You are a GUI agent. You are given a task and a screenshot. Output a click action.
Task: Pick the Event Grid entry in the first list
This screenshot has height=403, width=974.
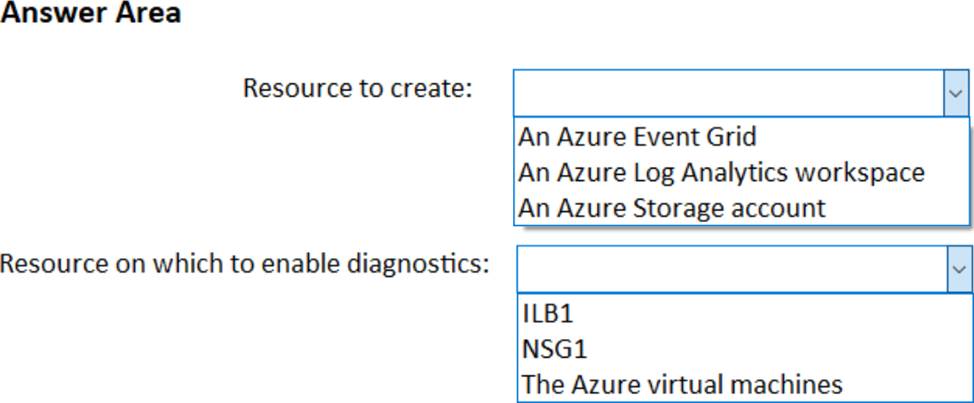(x=637, y=136)
